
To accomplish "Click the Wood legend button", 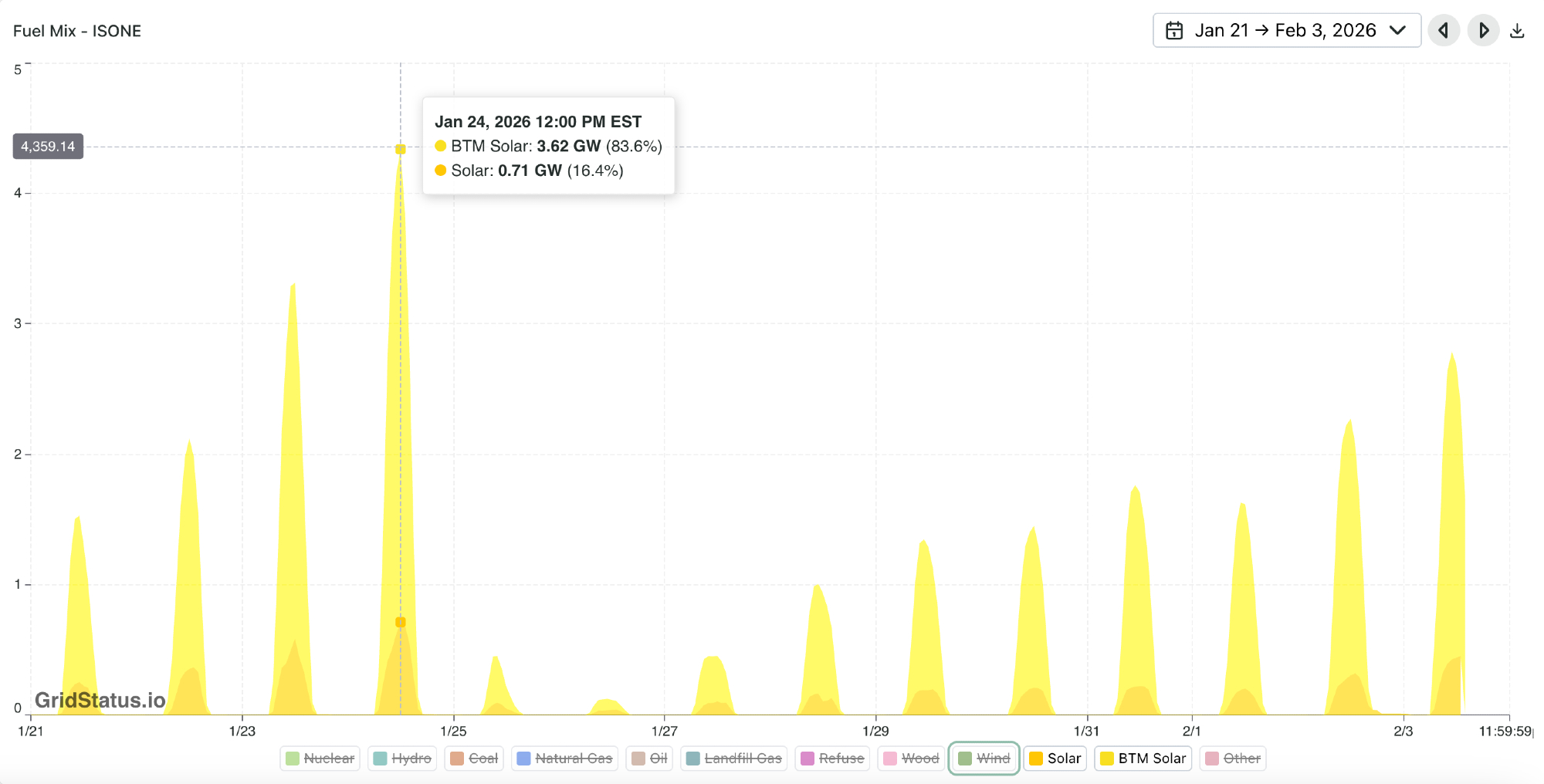I will point(911,759).
